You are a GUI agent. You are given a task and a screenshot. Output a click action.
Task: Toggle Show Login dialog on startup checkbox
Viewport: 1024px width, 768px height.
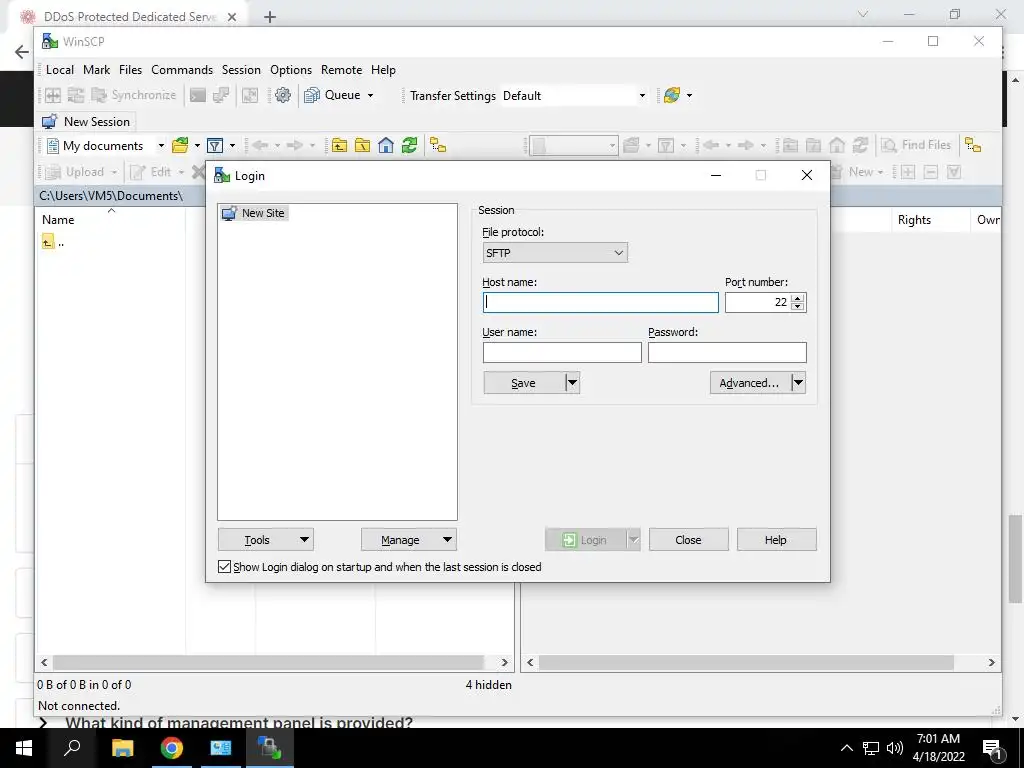click(x=225, y=567)
